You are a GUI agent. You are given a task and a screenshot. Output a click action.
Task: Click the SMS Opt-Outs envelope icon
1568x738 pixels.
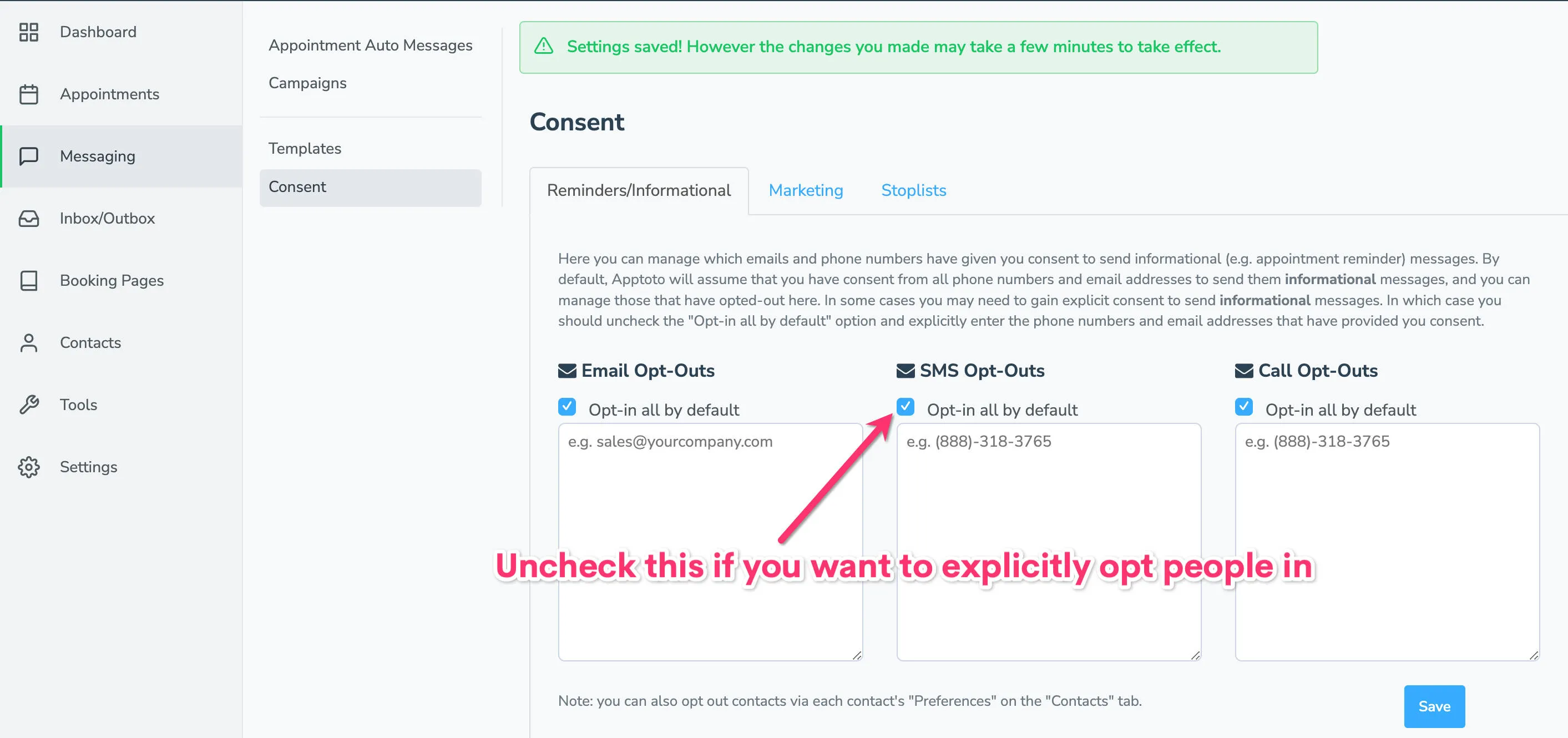905,370
